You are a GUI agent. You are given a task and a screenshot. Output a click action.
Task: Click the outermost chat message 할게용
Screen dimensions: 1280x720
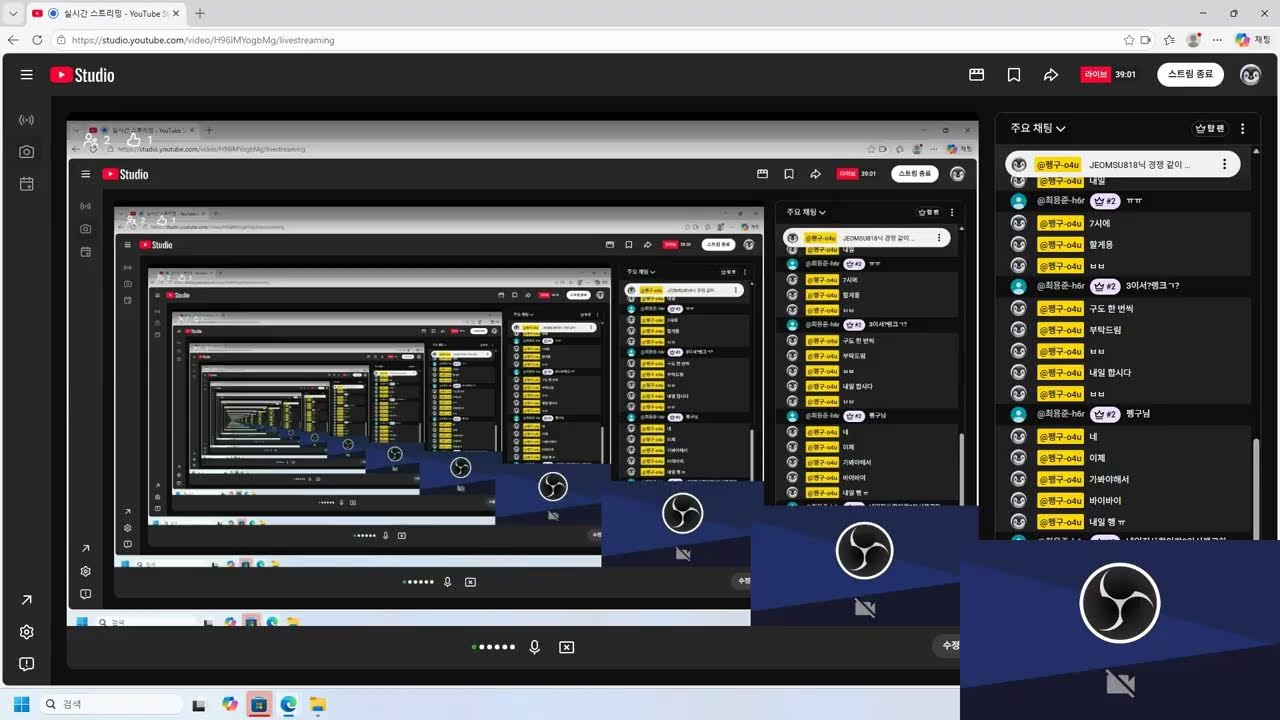(x=1101, y=244)
